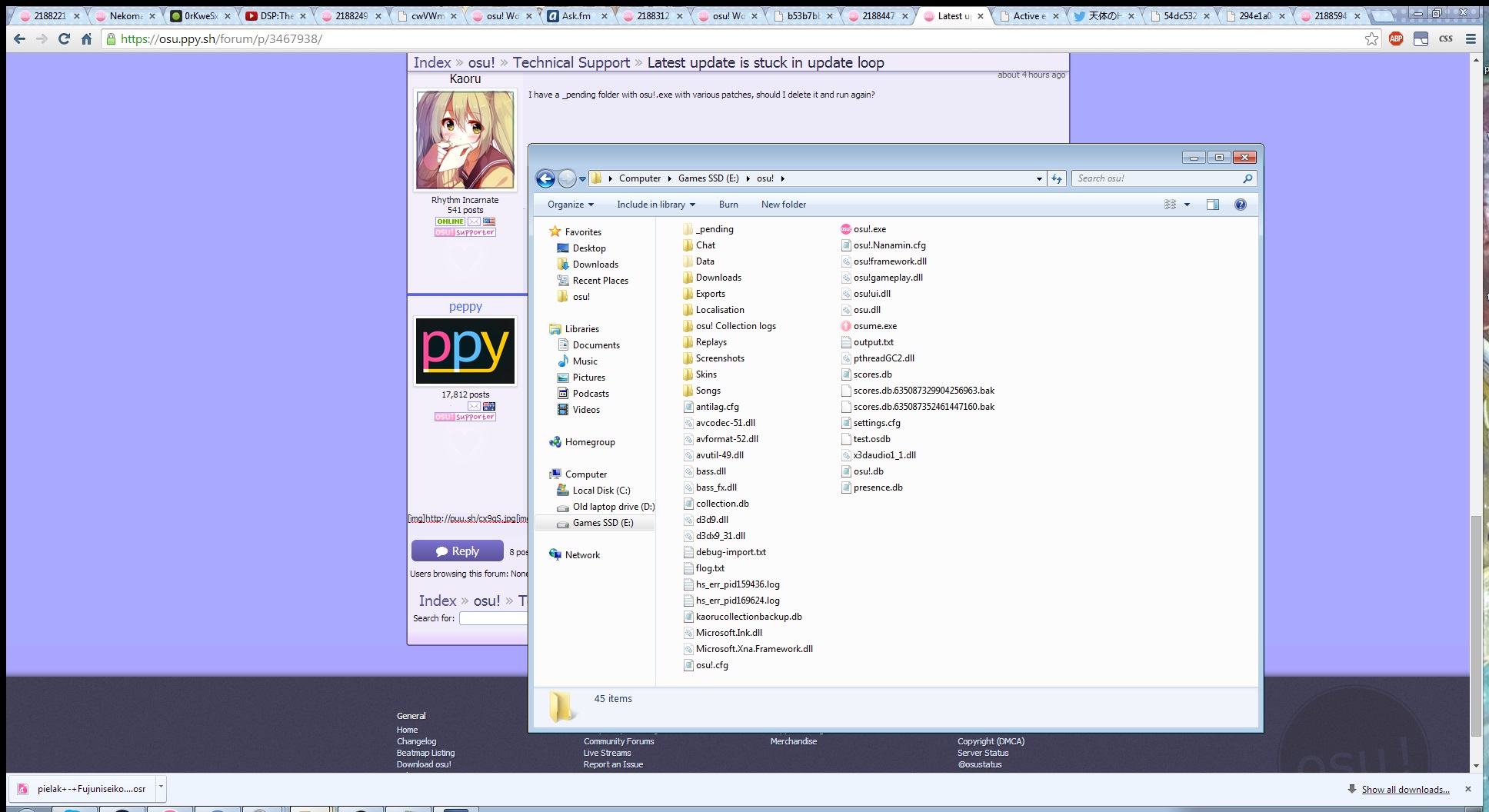Open the osume.exe updater file
Viewport: 1489px width, 812px height.
tap(868, 326)
